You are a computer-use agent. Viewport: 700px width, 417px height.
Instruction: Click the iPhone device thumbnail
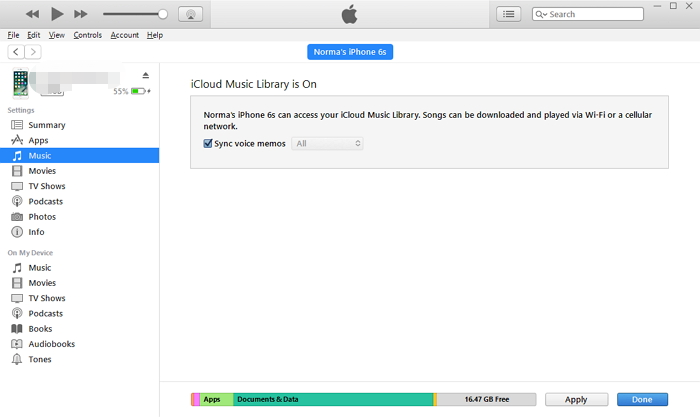click(x=20, y=83)
